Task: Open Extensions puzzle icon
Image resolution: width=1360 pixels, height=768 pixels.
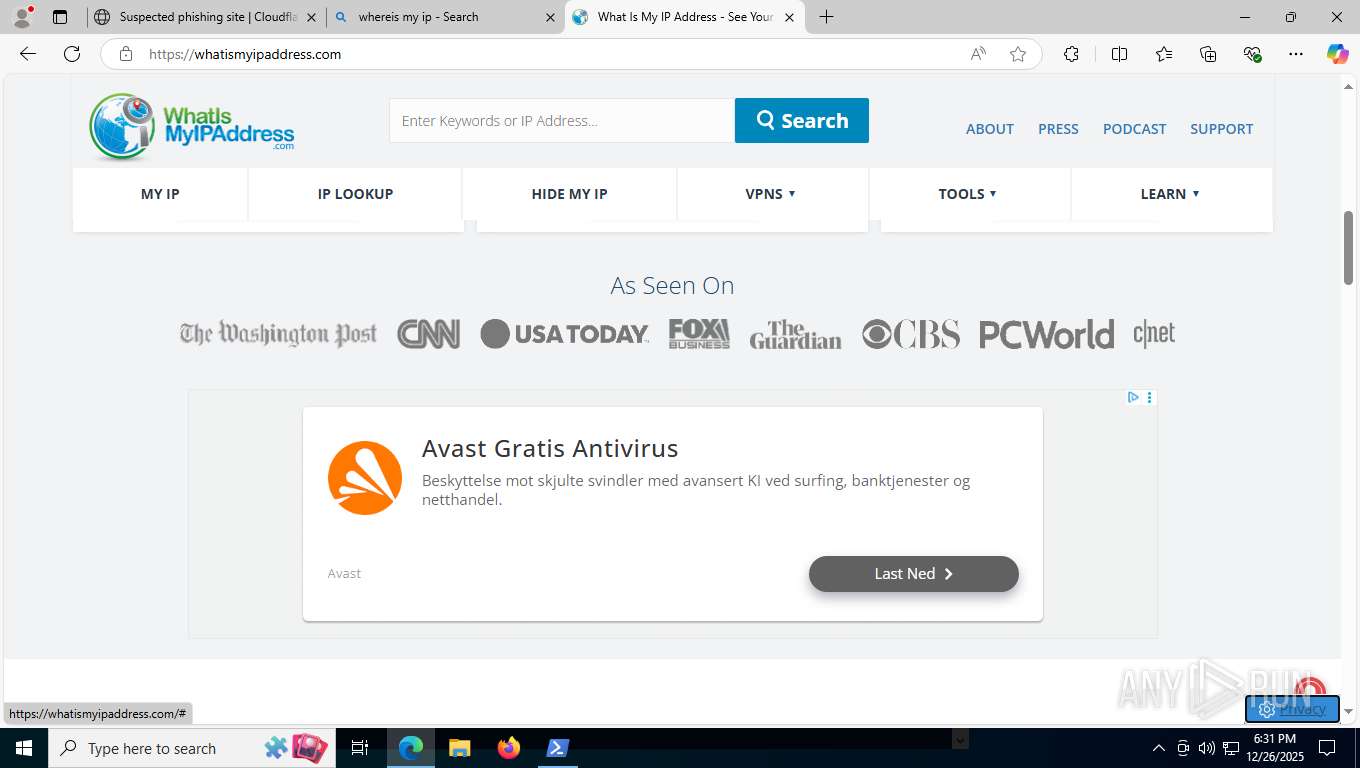Action: click(x=1071, y=54)
